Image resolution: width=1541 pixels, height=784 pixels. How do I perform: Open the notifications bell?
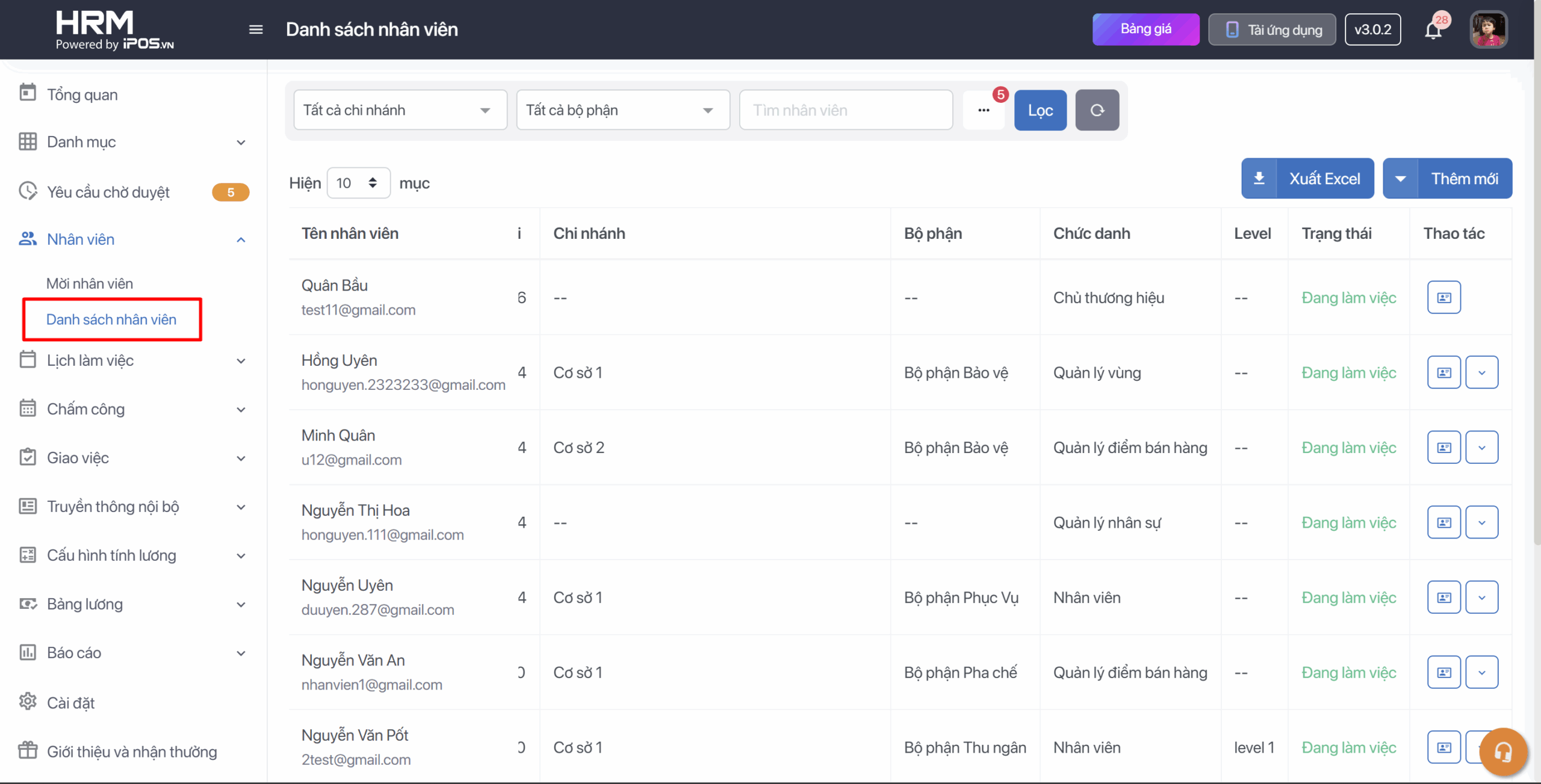1433,30
